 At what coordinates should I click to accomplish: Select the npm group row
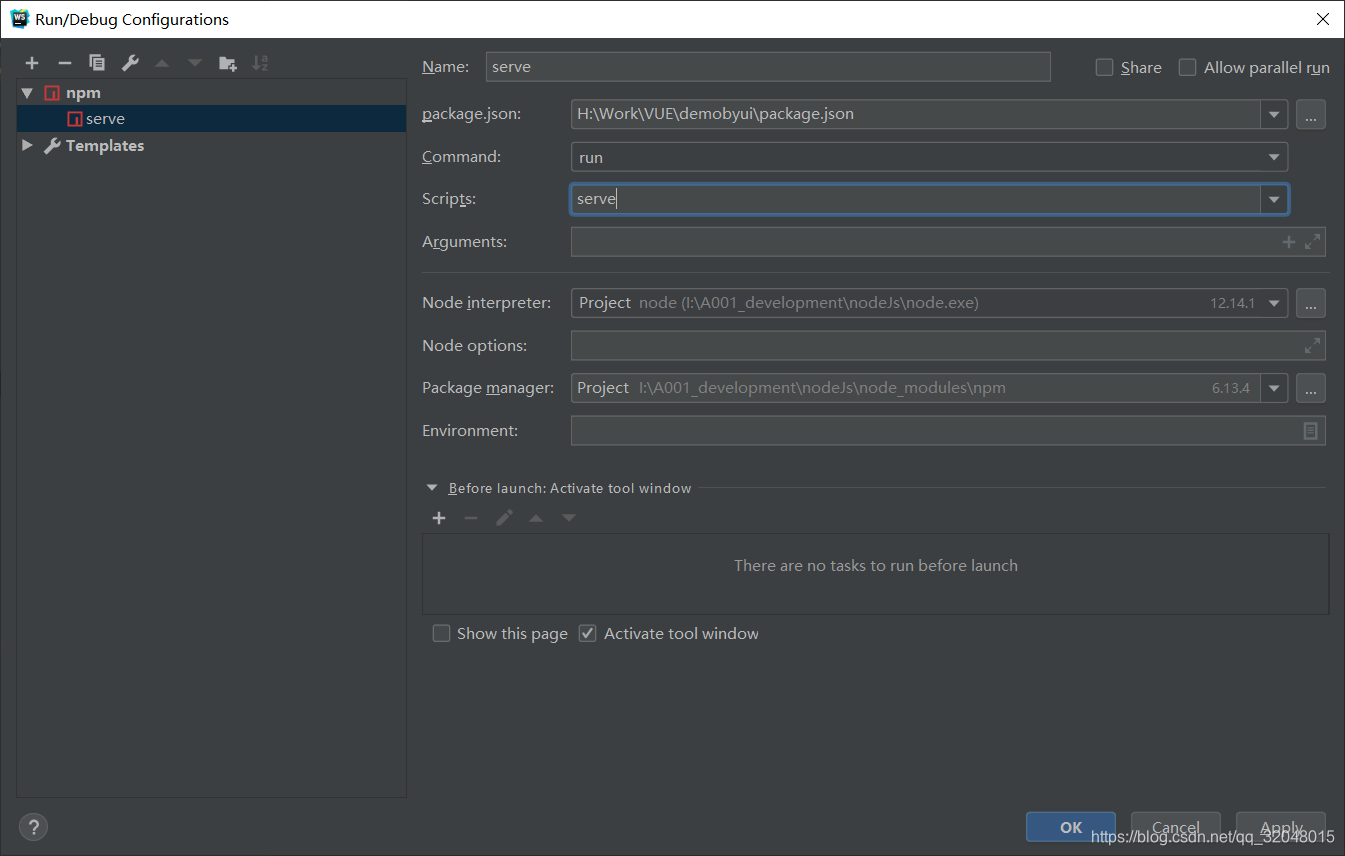(211, 93)
